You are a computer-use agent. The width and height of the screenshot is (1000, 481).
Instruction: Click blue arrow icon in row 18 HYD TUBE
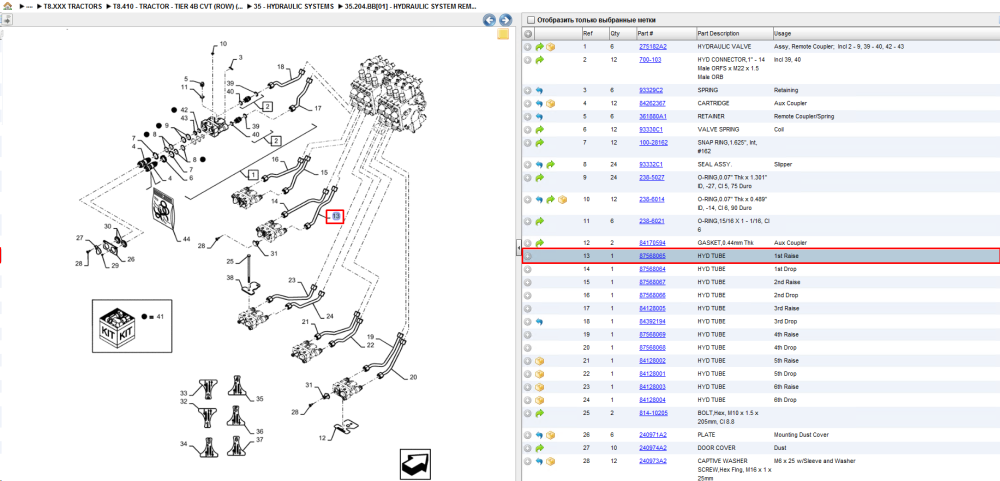539,321
